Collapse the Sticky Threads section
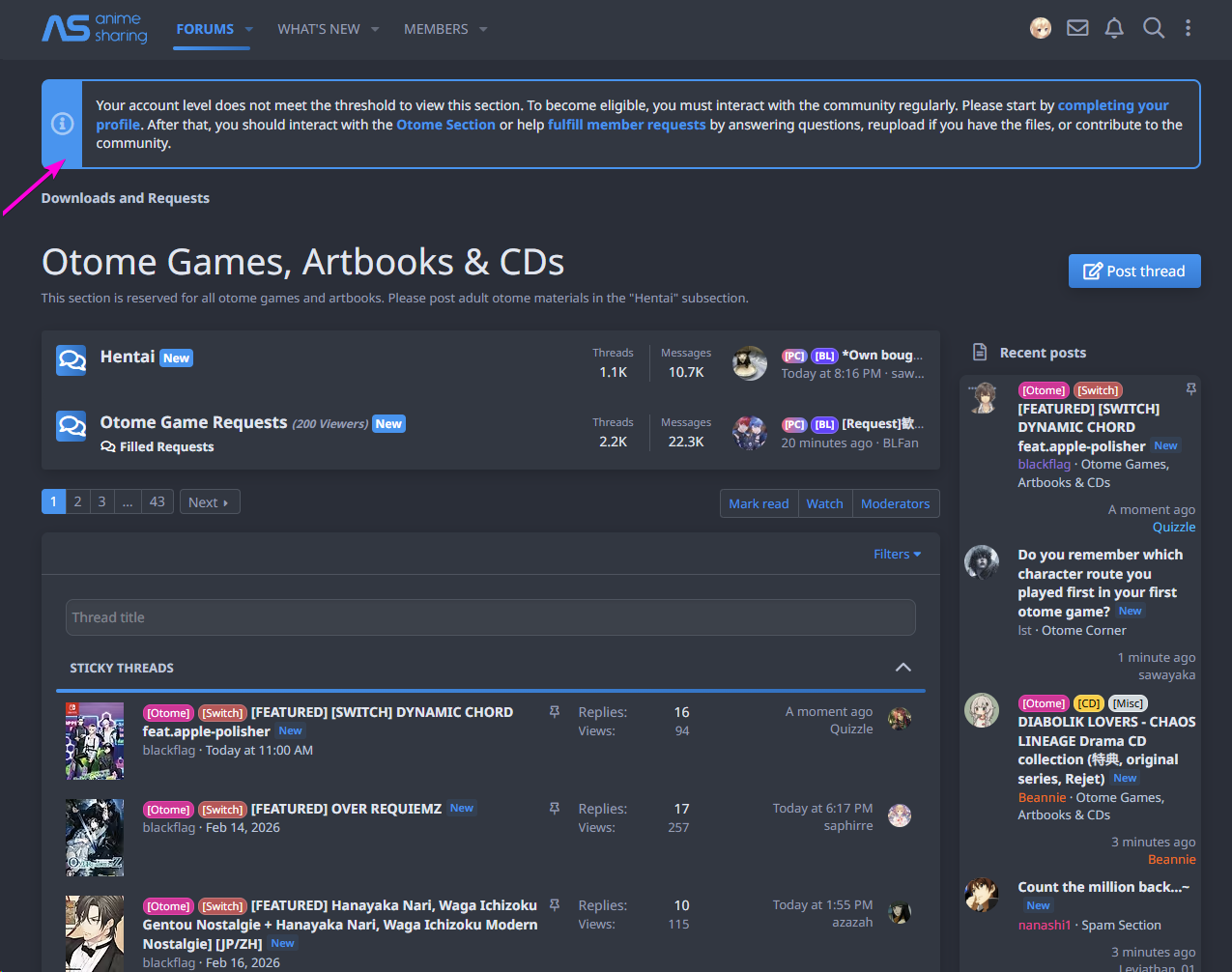Screen dimensions: 1232x972 (x=903, y=668)
